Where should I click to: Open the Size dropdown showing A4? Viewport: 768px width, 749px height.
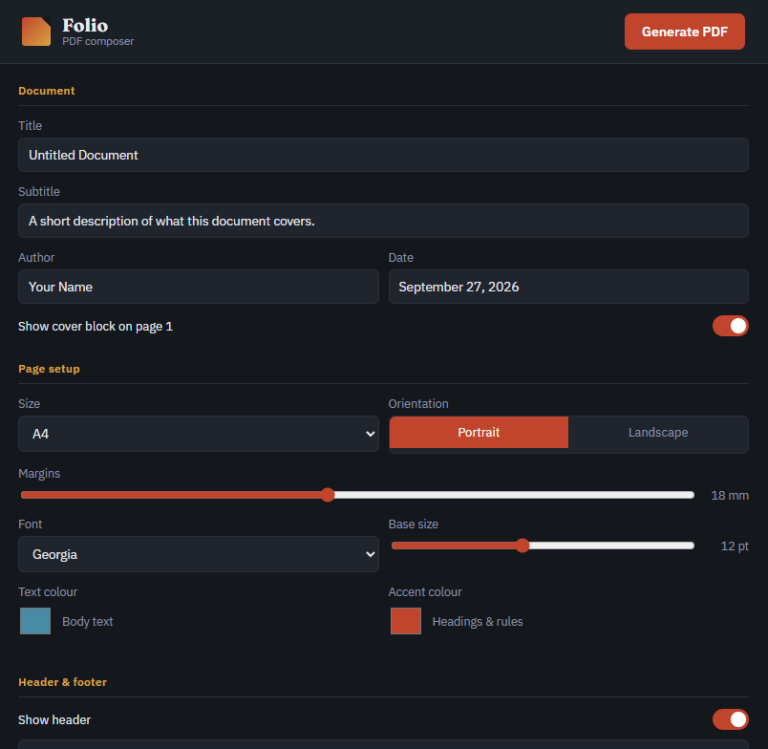pyautogui.click(x=198, y=434)
